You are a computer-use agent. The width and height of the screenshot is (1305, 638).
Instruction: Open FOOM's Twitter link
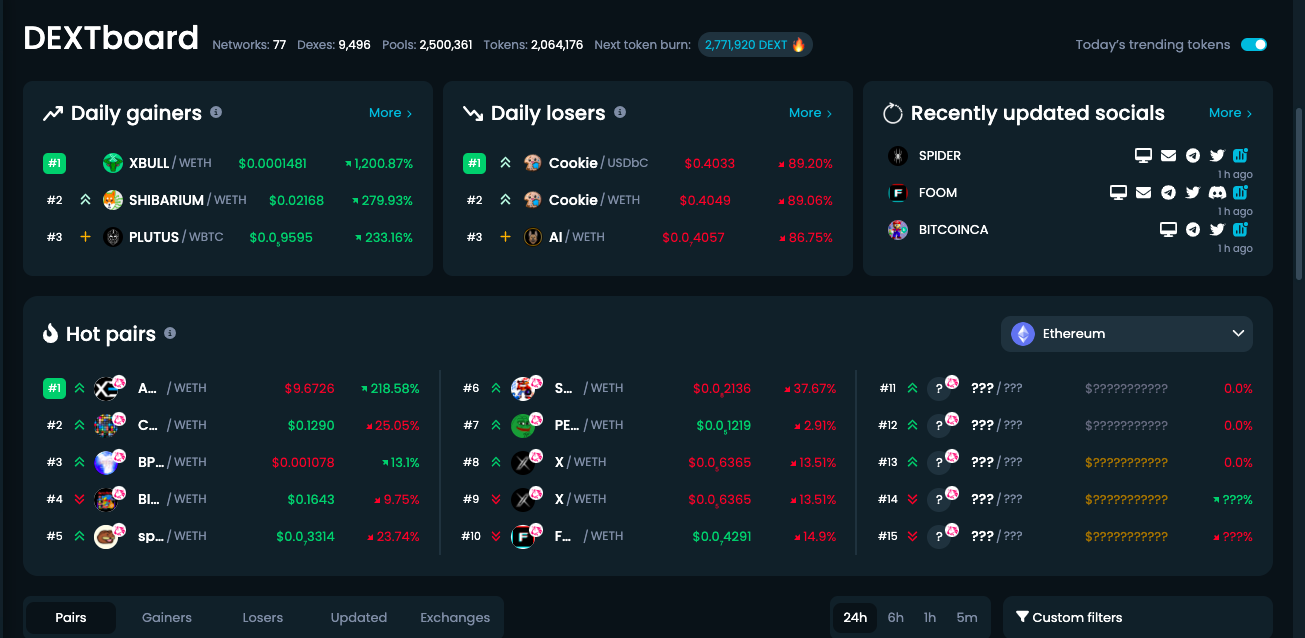tap(1193, 193)
